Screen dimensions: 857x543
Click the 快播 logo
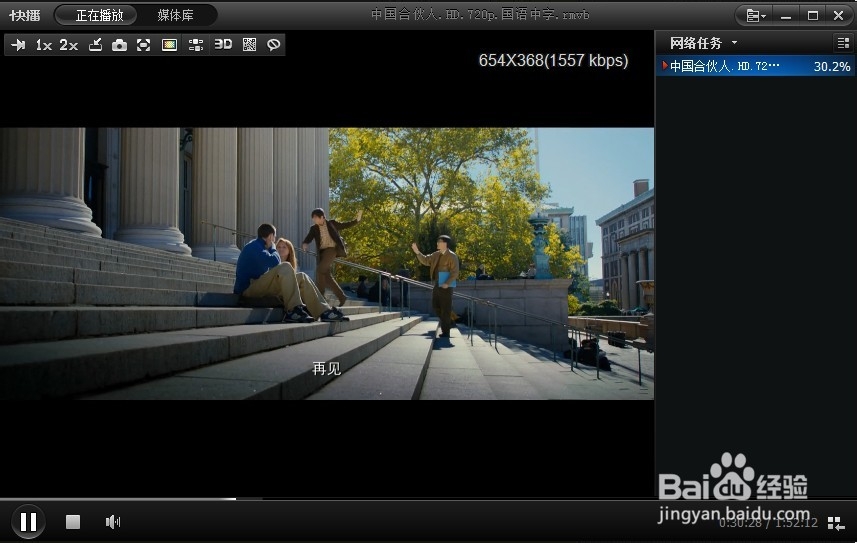pos(25,15)
